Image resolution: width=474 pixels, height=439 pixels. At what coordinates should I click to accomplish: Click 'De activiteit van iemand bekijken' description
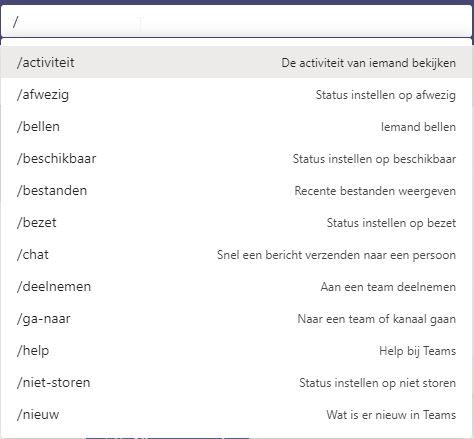368,63
